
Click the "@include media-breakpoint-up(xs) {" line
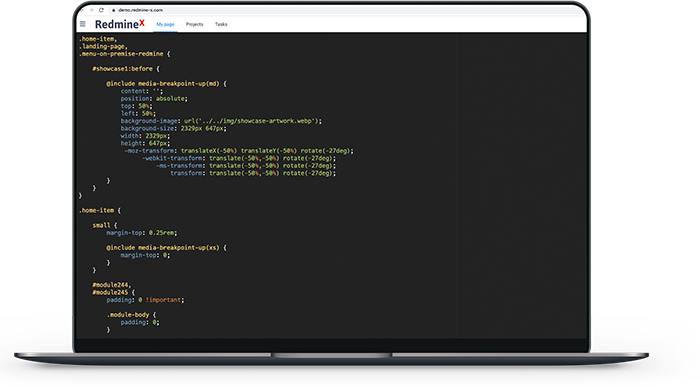tap(167, 248)
